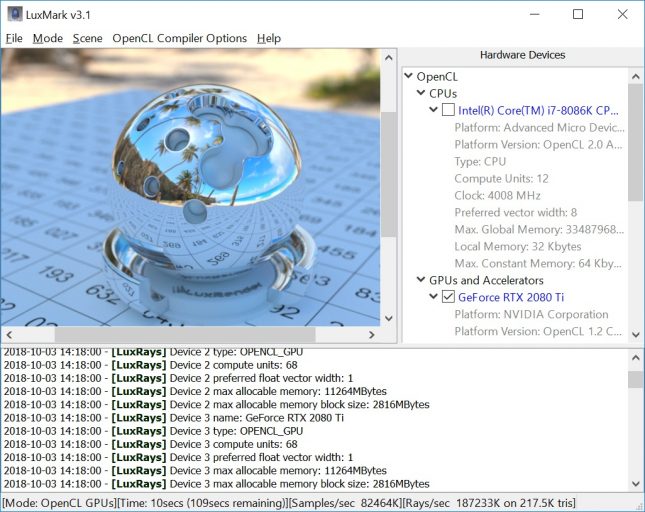This screenshot has width=645, height=512.
Task: Click the render view scroll up arrow
Action: click(388, 58)
